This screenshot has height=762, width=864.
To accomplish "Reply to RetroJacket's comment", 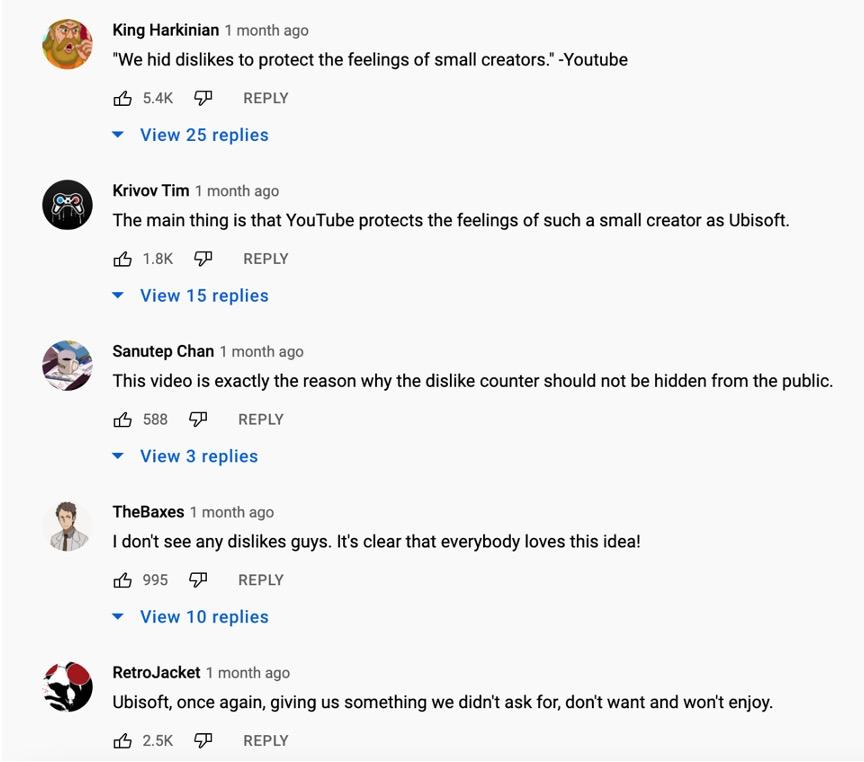I will pyautogui.click(x=266, y=741).
